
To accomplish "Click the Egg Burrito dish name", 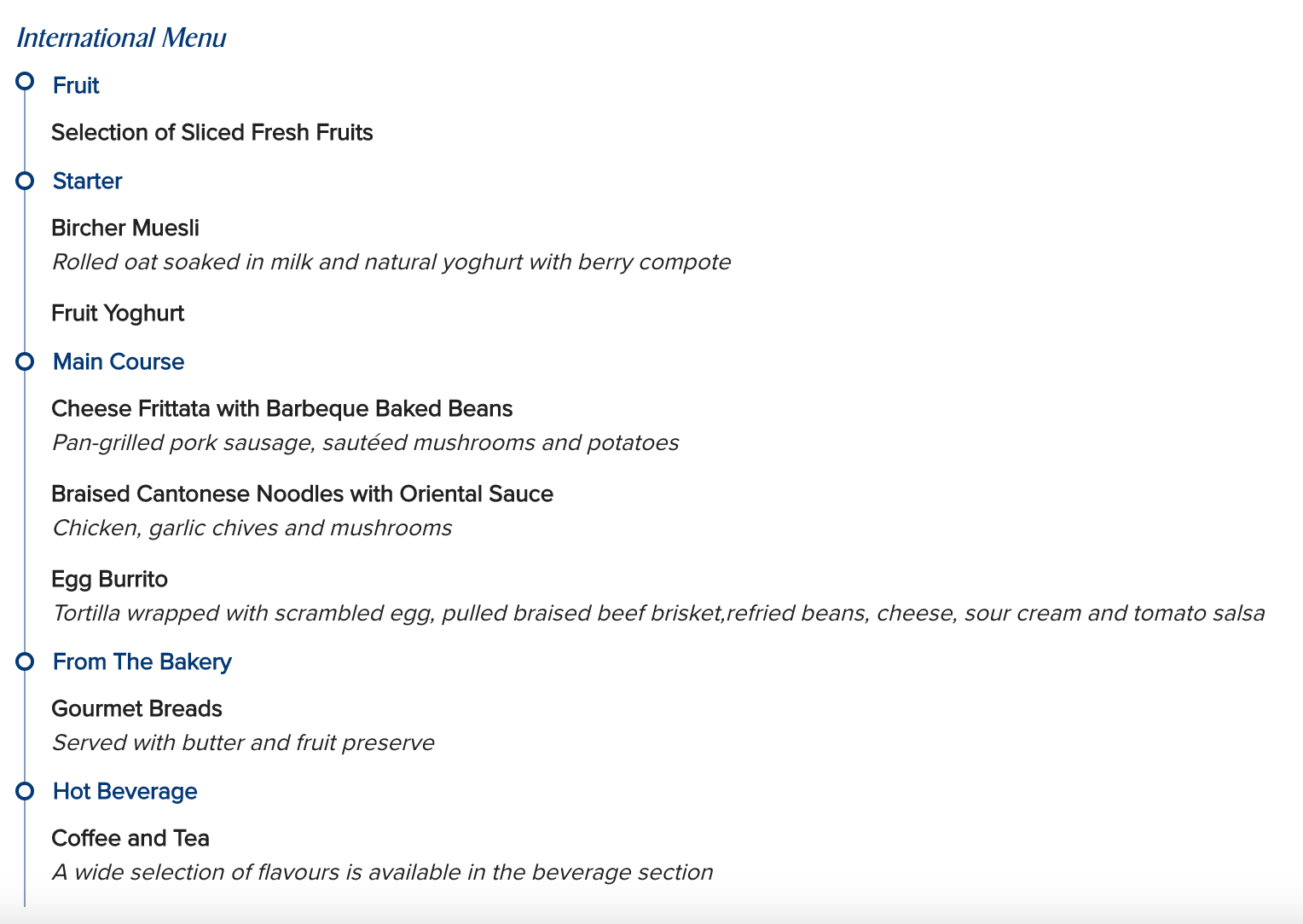I will pos(109,579).
